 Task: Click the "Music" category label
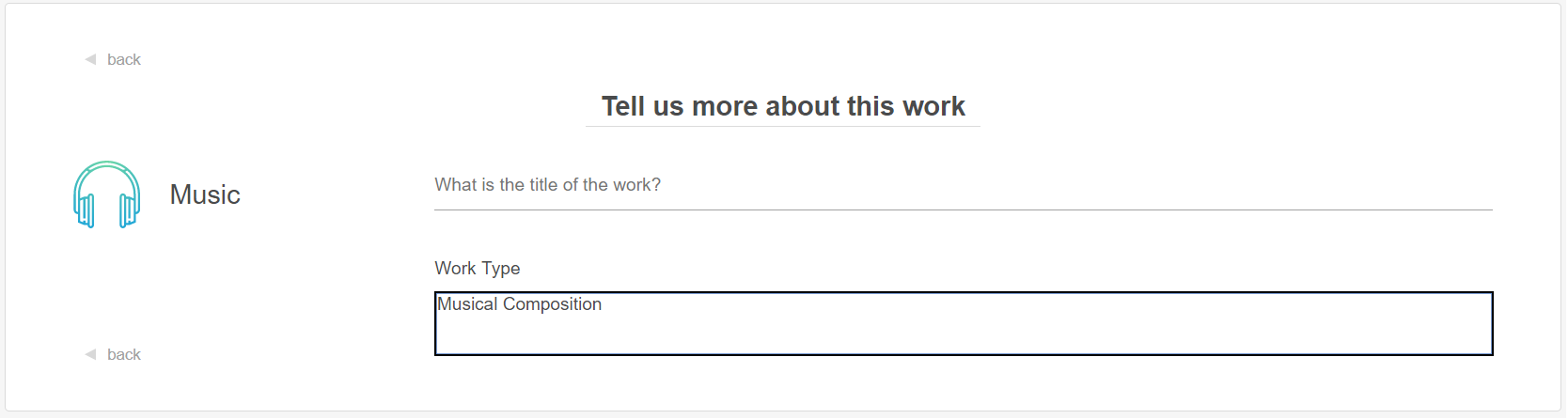point(205,194)
